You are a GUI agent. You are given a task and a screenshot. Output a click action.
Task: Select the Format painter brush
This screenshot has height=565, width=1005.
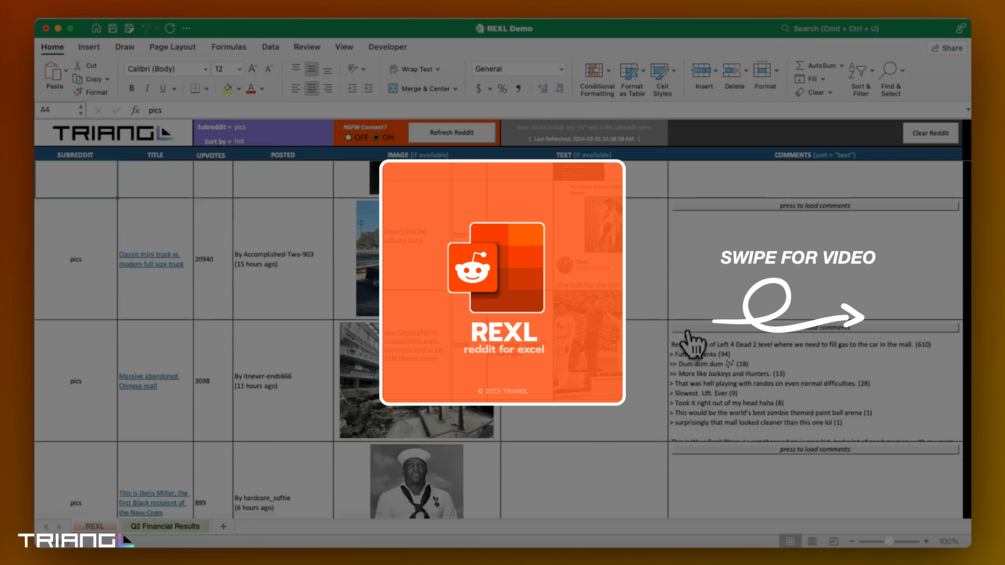(x=78, y=92)
